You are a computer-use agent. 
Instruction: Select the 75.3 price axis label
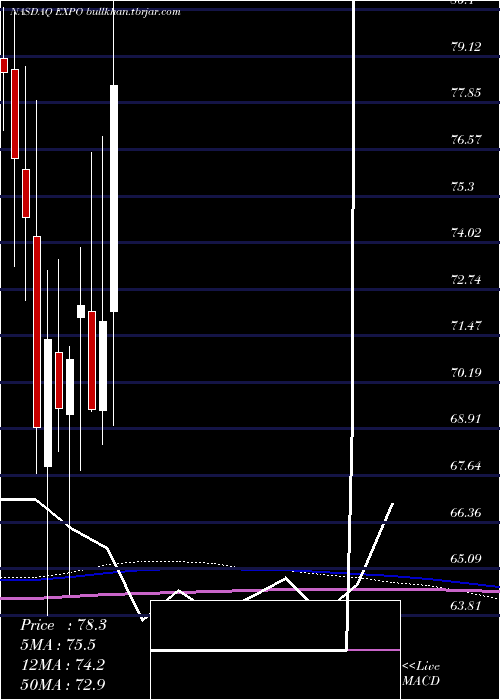click(x=463, y=186)
